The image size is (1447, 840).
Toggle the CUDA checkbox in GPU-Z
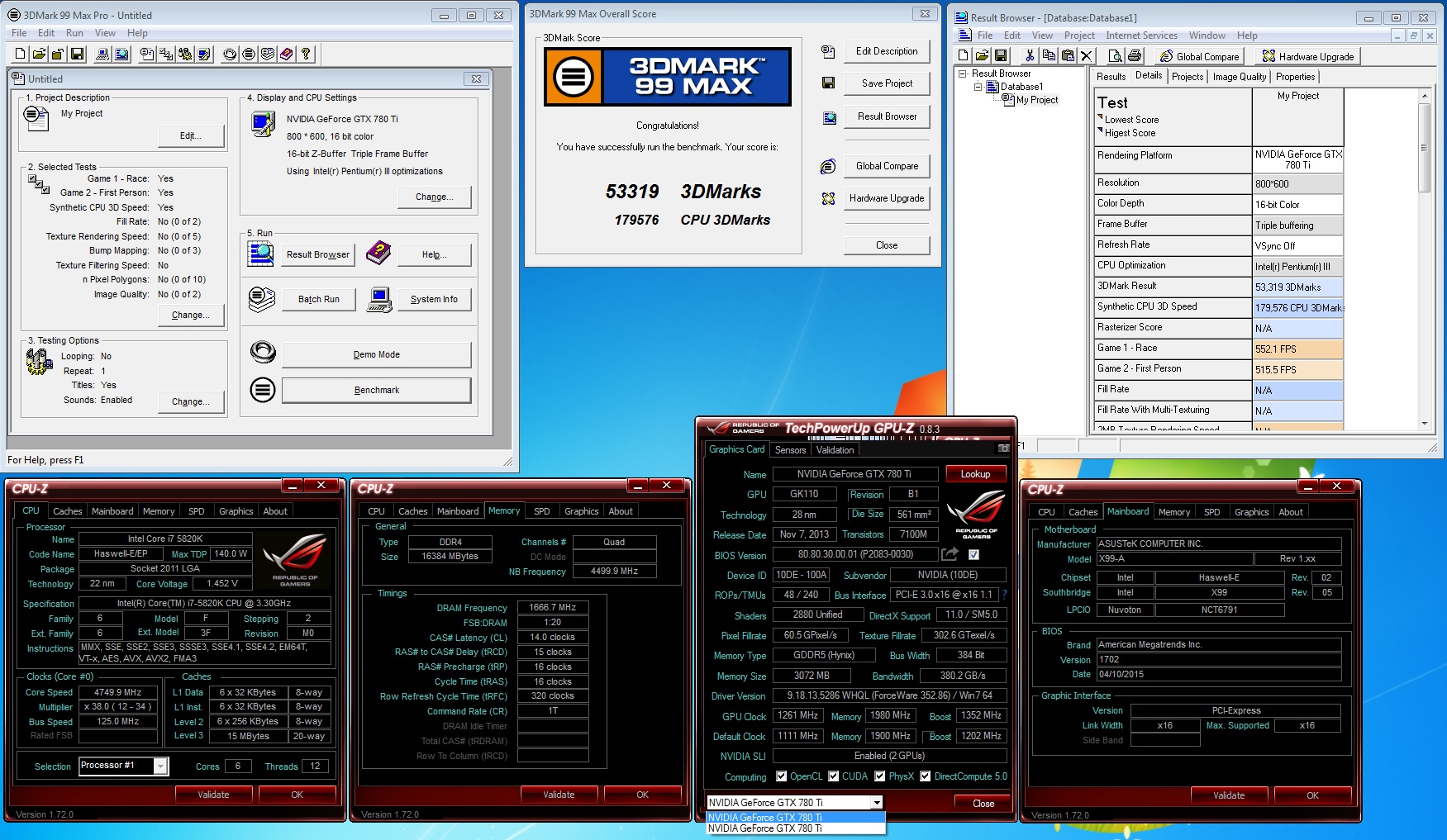click(x=834, y=776)
